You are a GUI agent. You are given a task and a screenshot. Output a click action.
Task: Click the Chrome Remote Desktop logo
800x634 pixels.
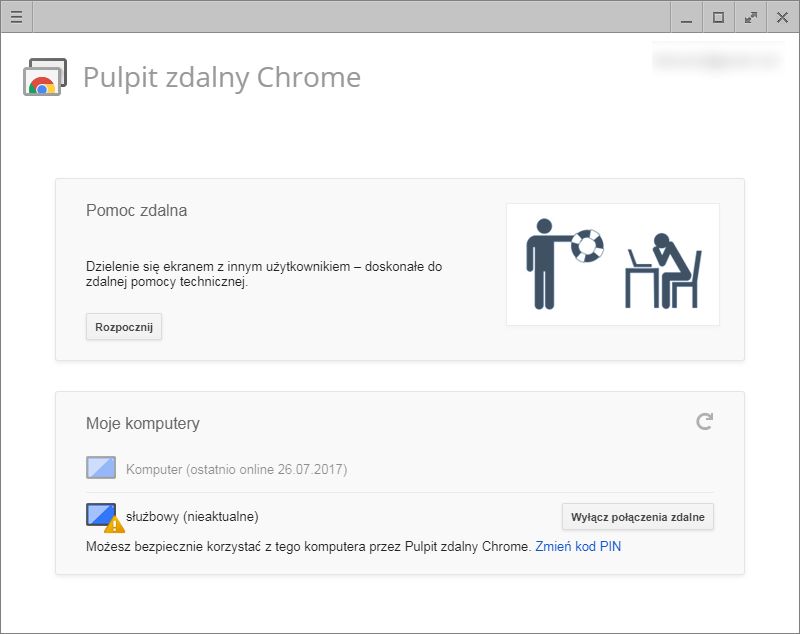click(45, 77)
